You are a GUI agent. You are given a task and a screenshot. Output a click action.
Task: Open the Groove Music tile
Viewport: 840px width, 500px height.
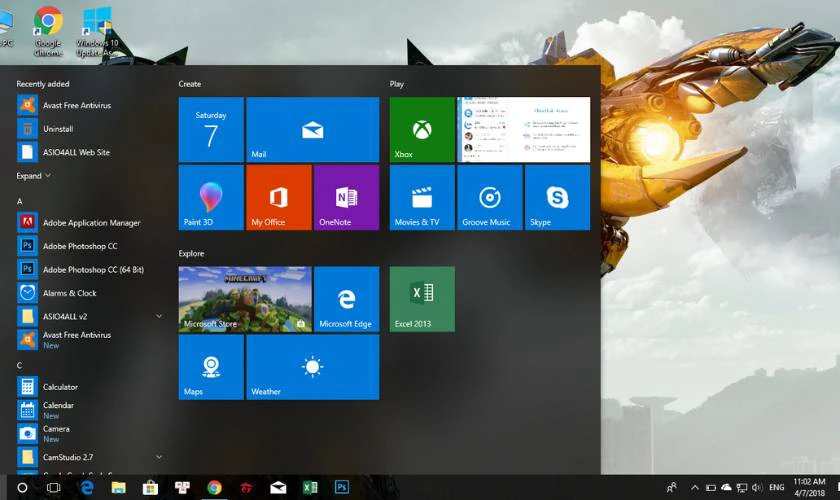pyautogui.click(x=490, y=198)
